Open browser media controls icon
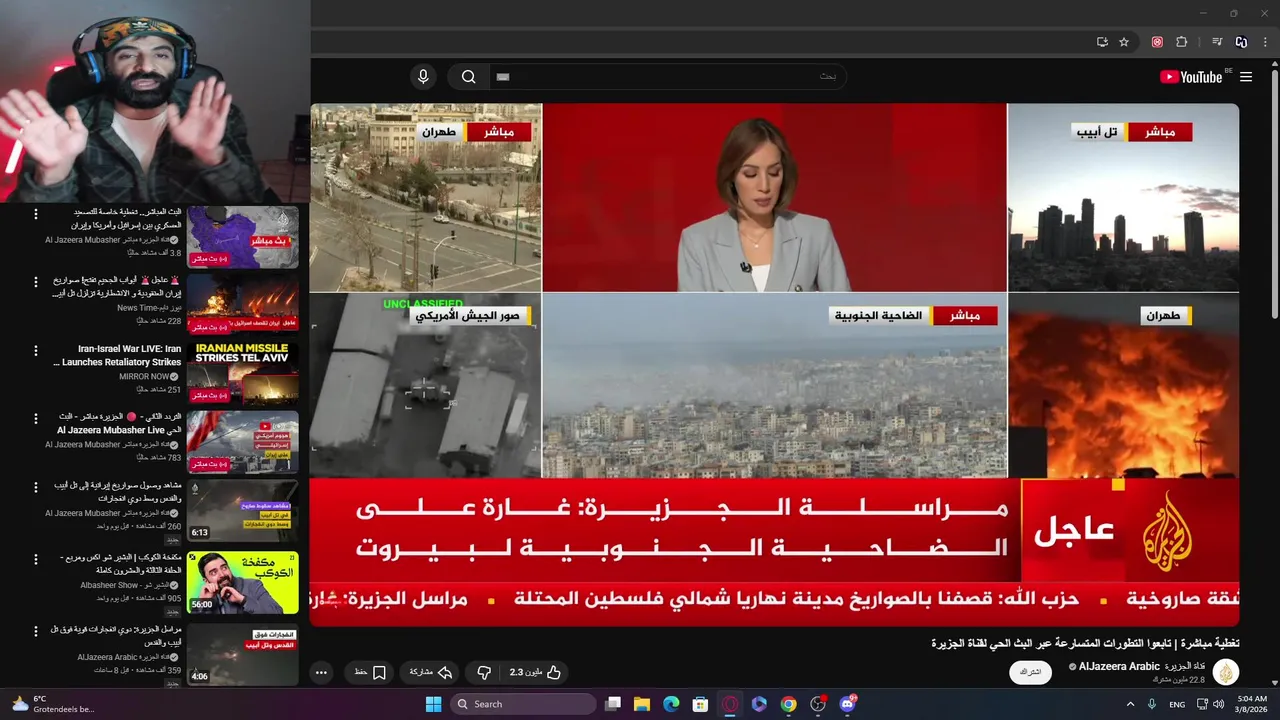This screenshot has height=720, width=1280. (1217, 42)
